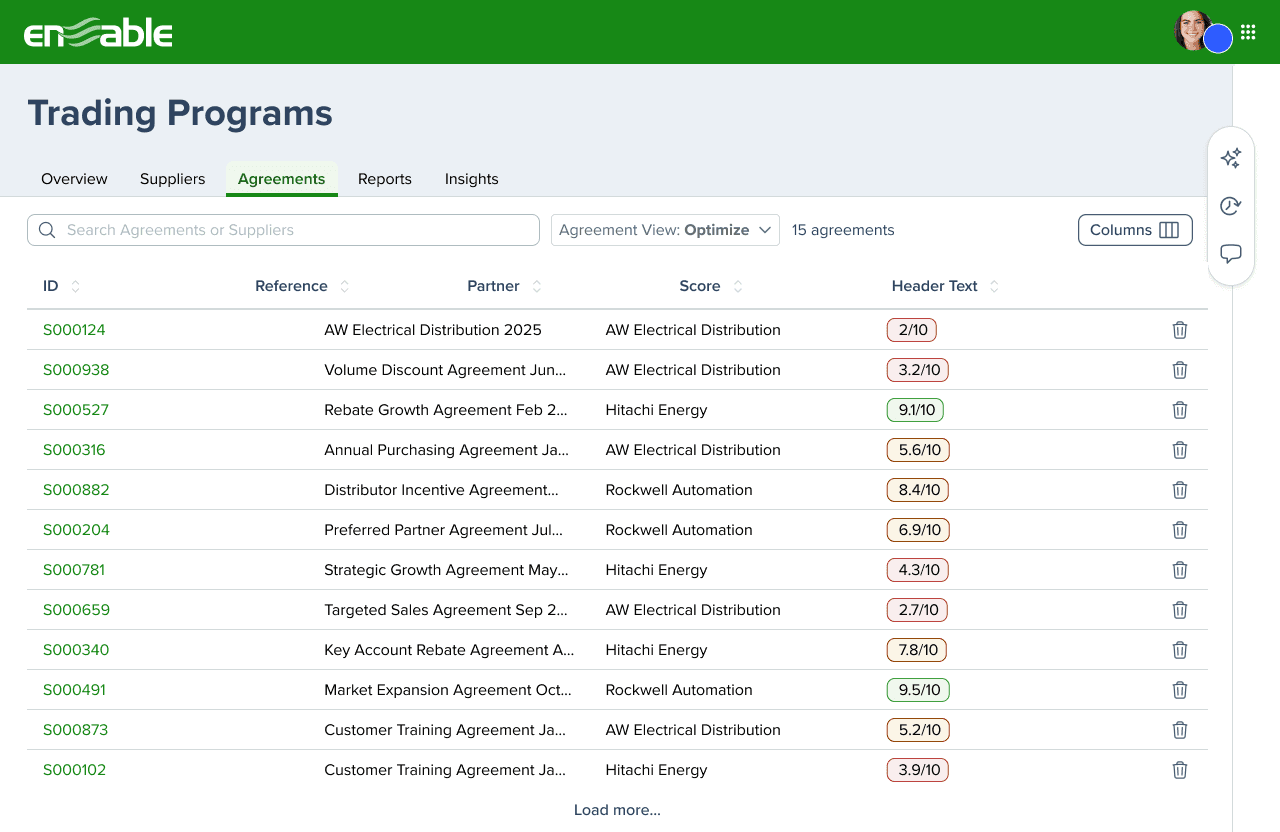Click Load more link
The width and height of the screenshot is (1280, 832).
point(617,810)
